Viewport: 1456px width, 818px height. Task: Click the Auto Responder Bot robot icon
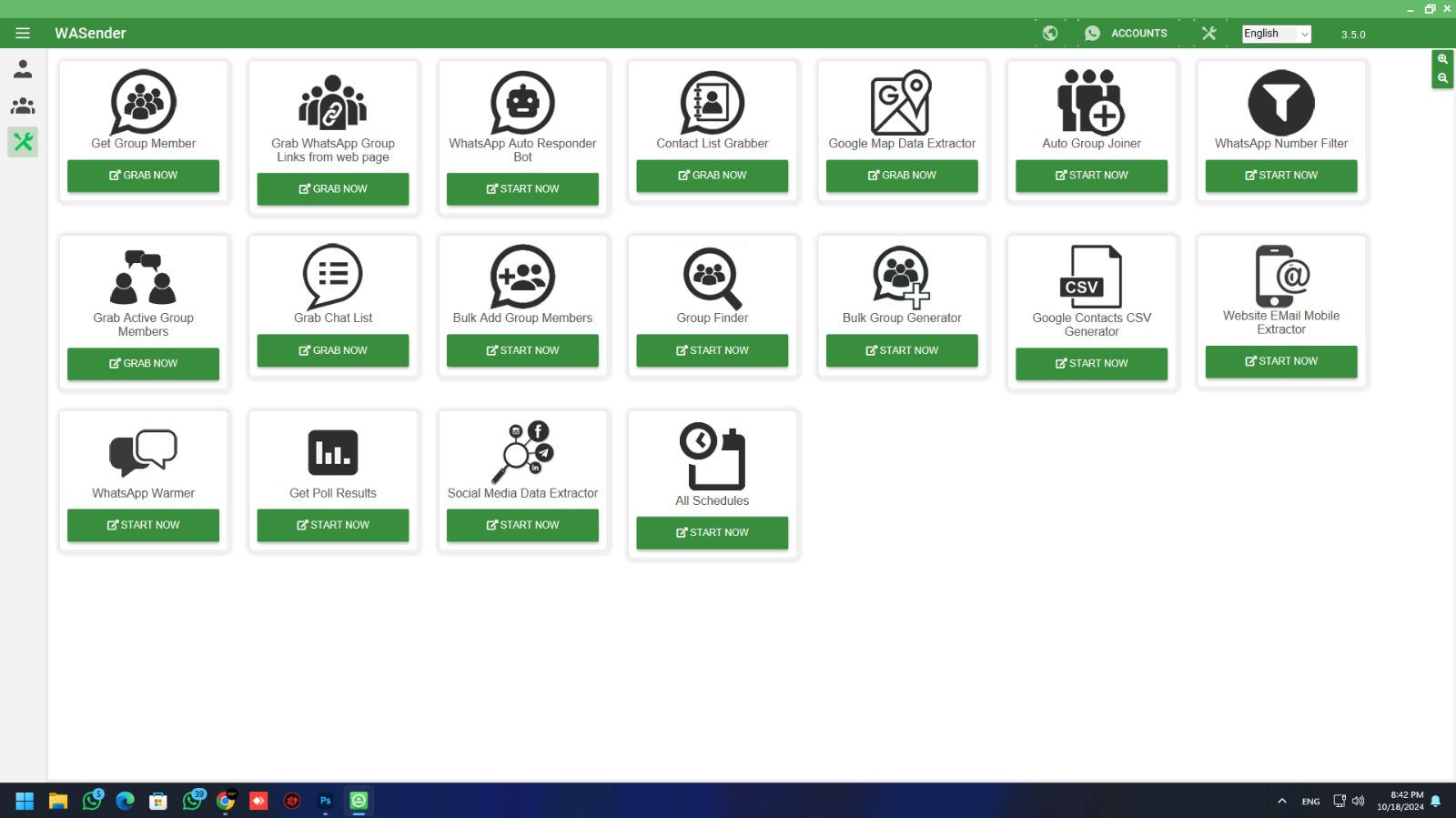point(522,102)
